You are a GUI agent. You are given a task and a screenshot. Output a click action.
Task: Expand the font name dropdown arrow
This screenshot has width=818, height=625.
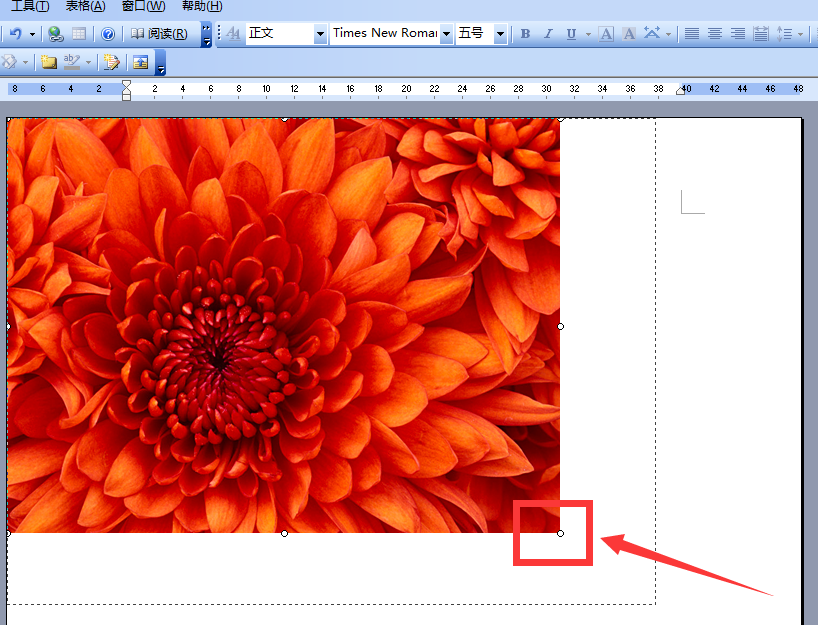click(447, 34)
